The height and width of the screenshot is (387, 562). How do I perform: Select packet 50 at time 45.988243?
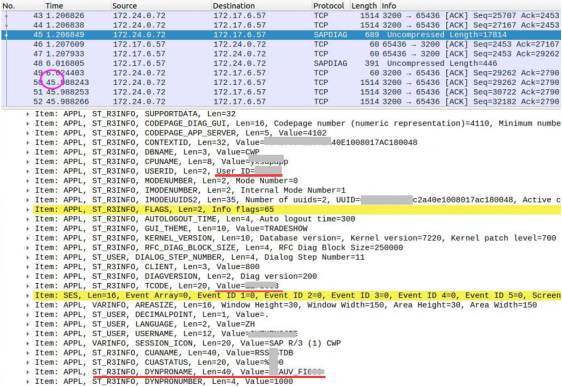281,83
